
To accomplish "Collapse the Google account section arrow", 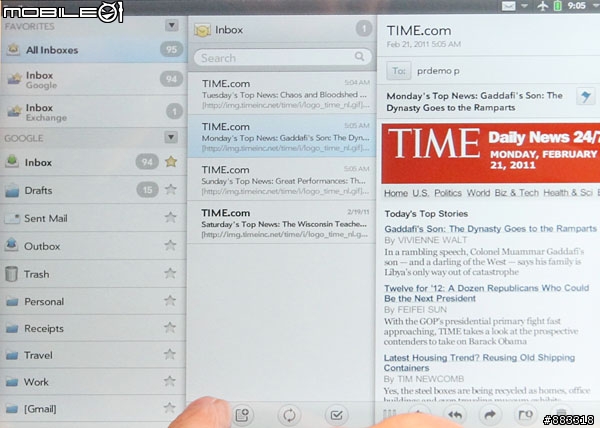I will coord(171,137).
